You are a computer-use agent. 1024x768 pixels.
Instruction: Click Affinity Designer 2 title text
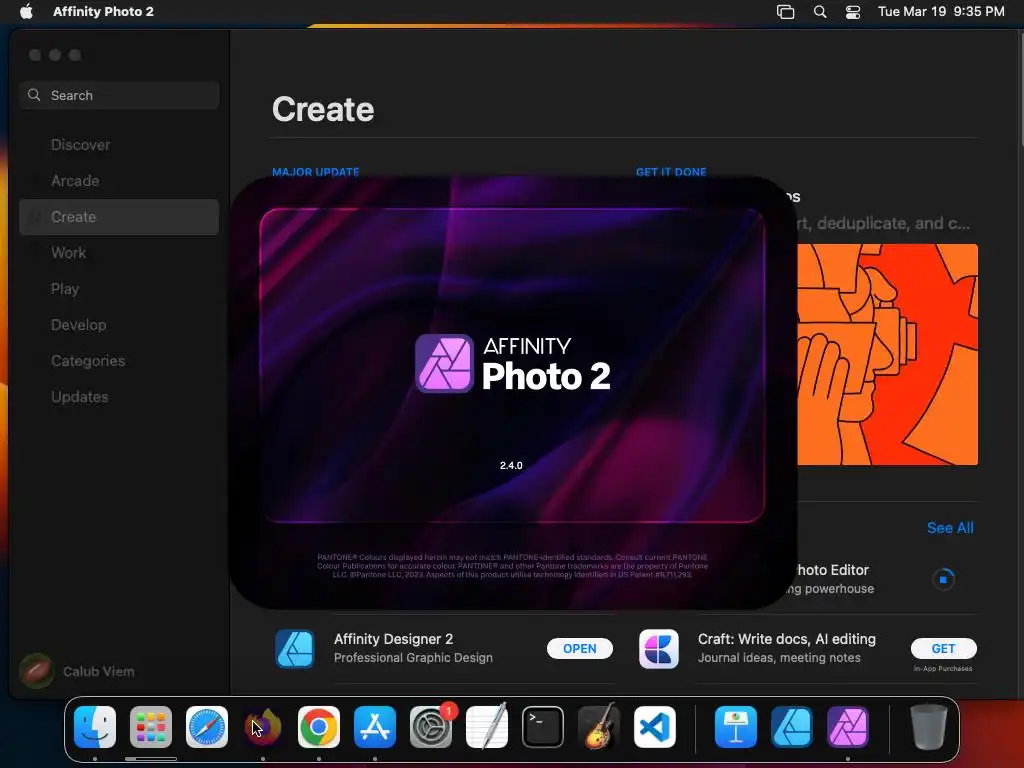(x=393, y=639)
